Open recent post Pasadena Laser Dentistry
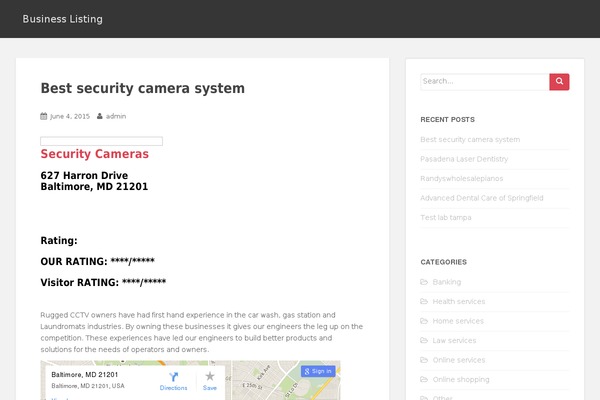Image resolution: width=600 pixels, height=400 pixels. [x=464, y=159]
